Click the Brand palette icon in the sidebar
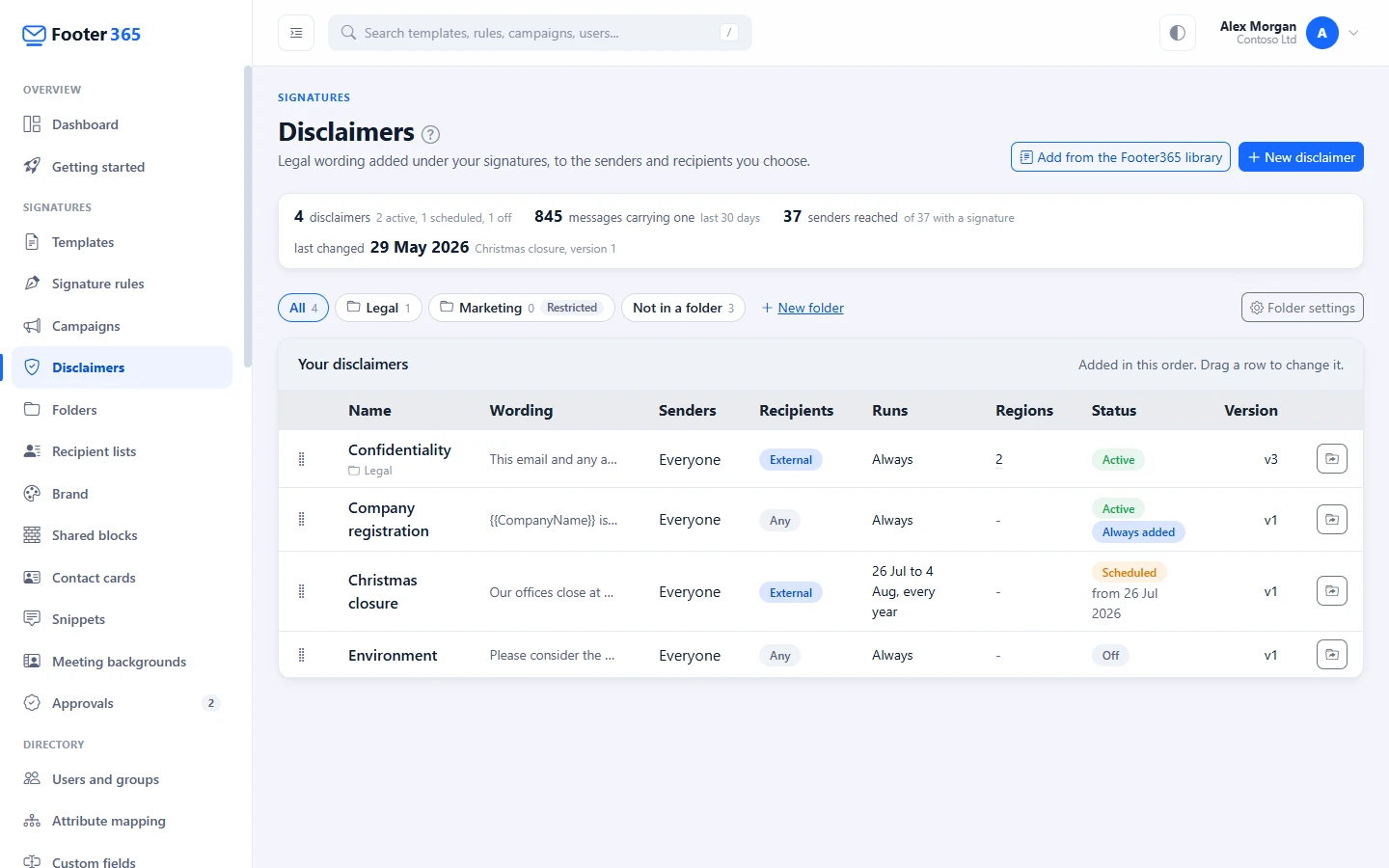The height and width of the screenshot is (868, 1389). 32,494
